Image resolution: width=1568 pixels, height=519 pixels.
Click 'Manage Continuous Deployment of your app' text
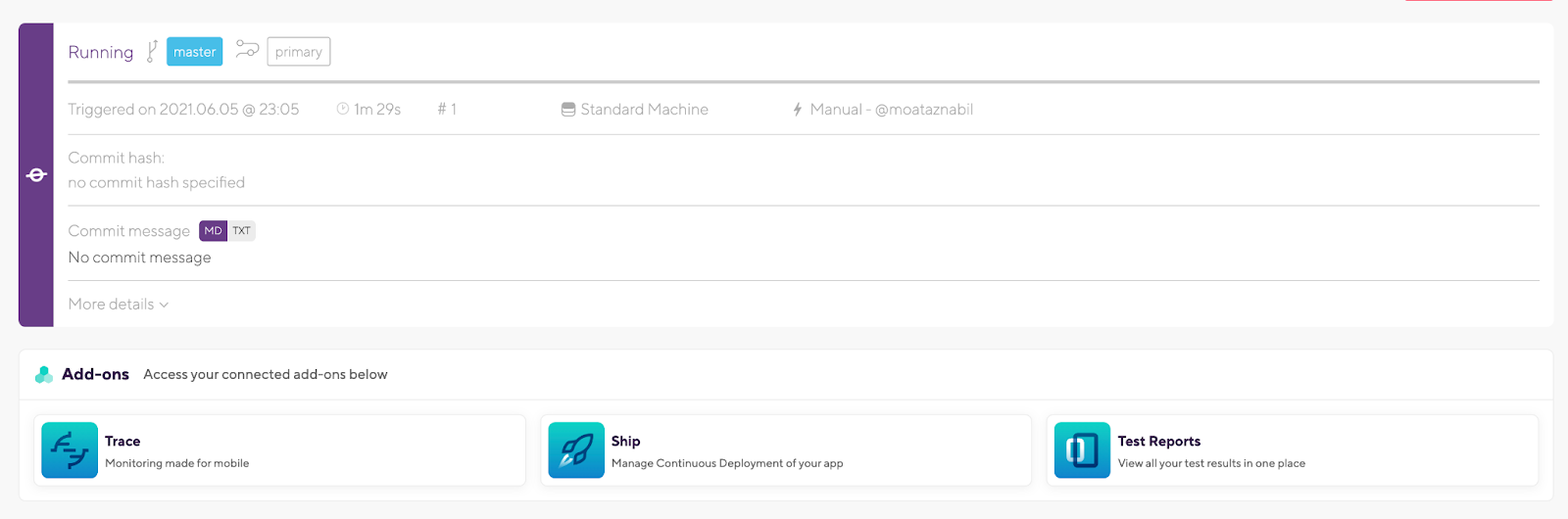pos(727,463)
